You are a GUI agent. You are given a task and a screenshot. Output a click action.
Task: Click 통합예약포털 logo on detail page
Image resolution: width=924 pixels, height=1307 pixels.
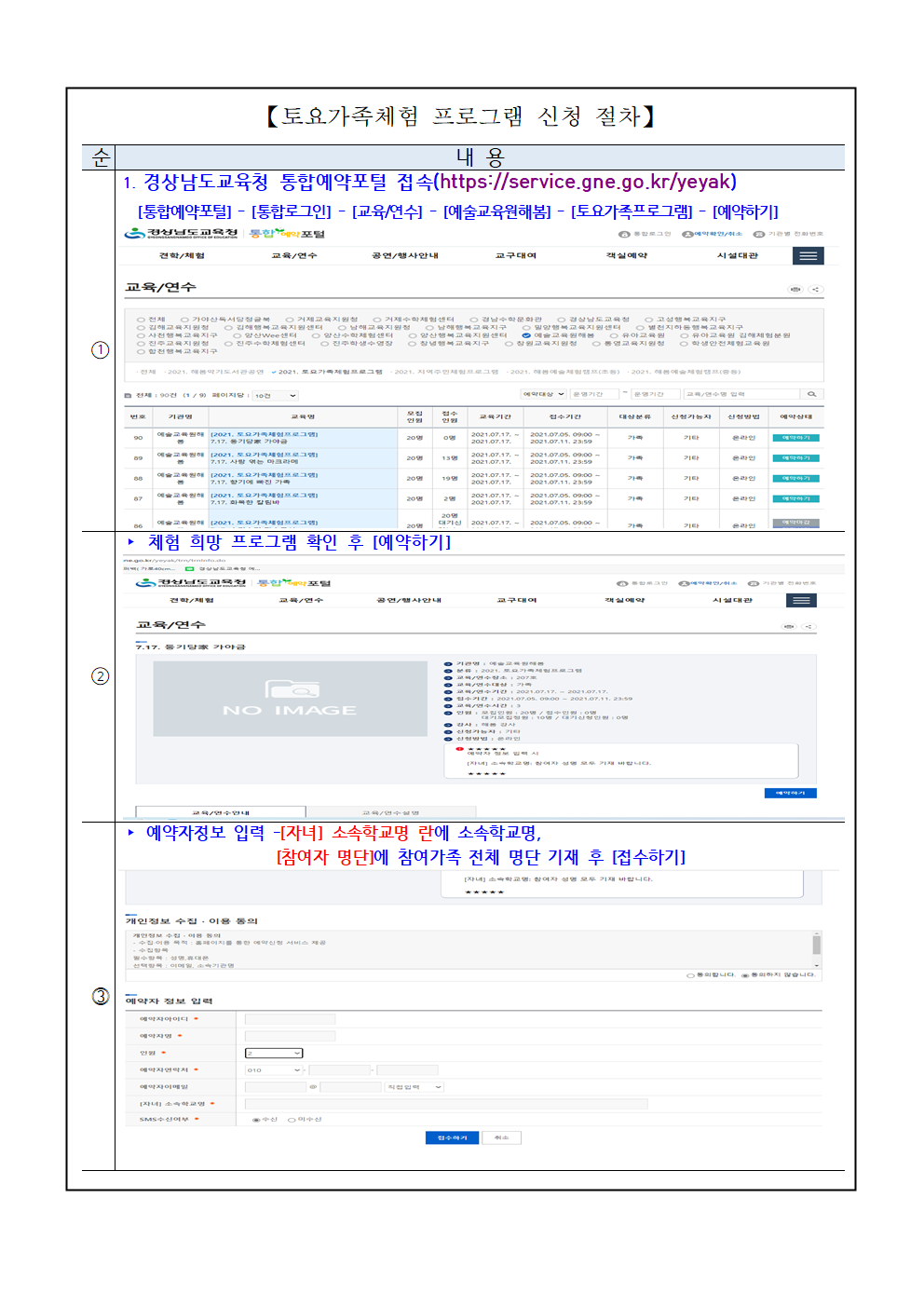[x=294, y=582]
